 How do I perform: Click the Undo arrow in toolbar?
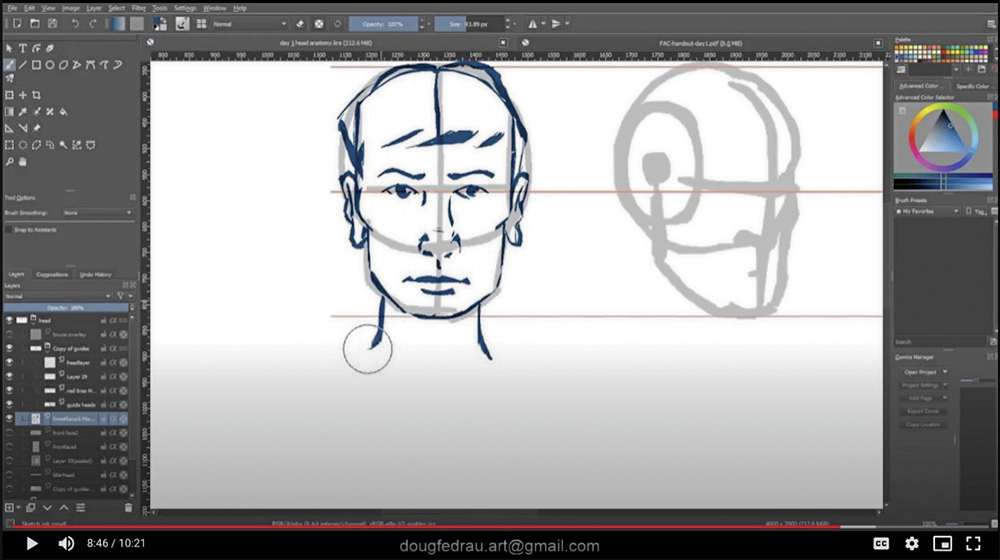(77, 23)
